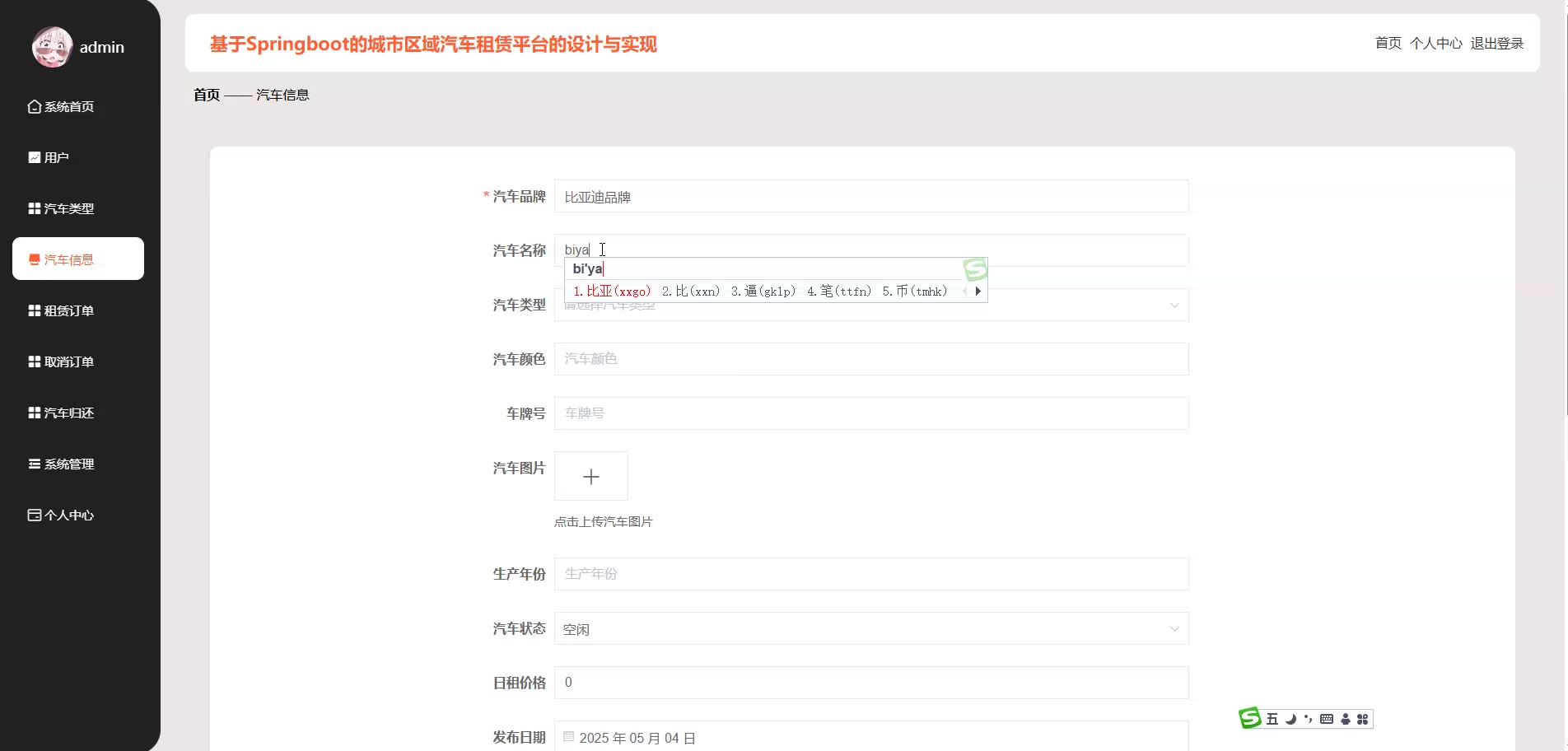Image resolution: width=1568 pixels, height=751 pixels.
Task: Click the orange icon beside 汽车信息
Action: (35, 259)
